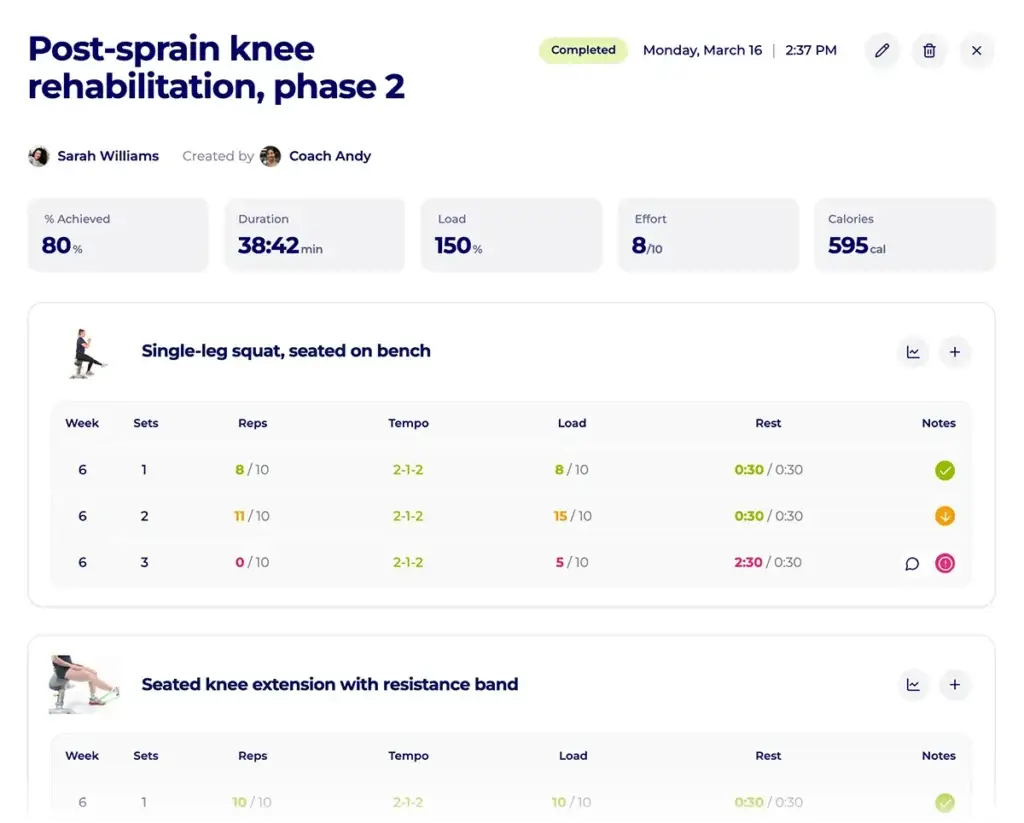This screenshot has height=823, width=1024.
Task: Select the Load 150% card
Action: click(511, 235)
